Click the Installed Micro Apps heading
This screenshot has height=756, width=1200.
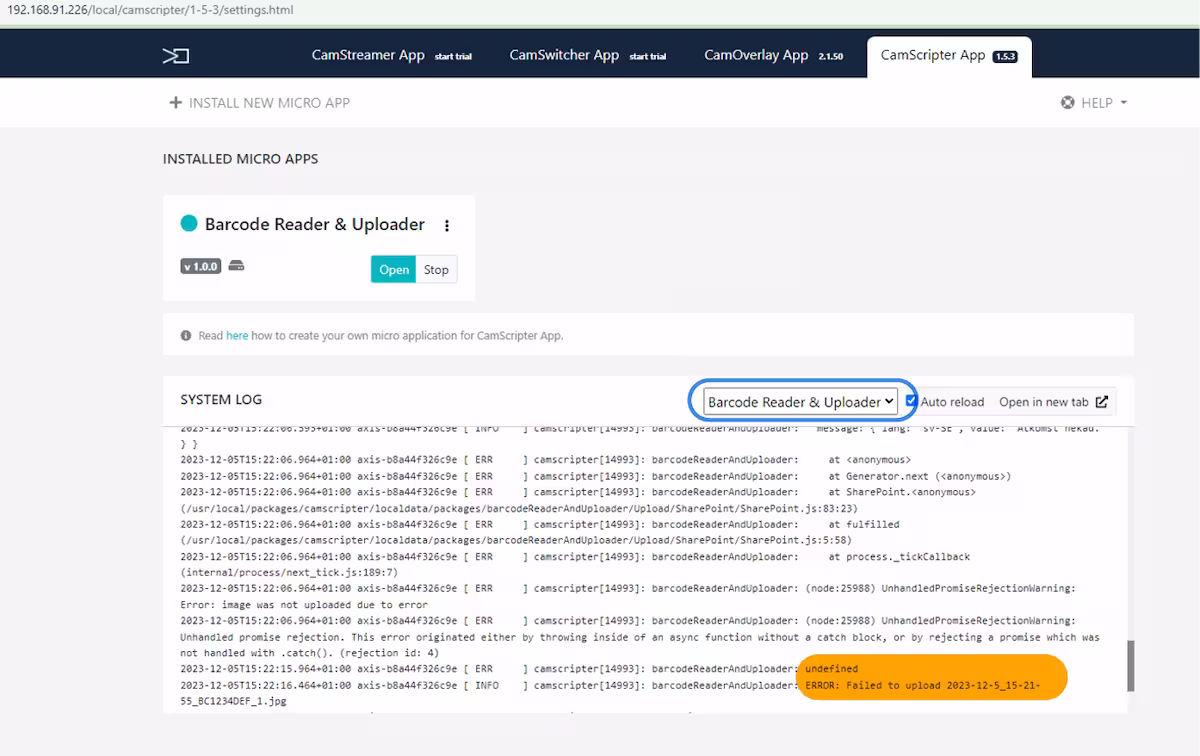point(241,159)
